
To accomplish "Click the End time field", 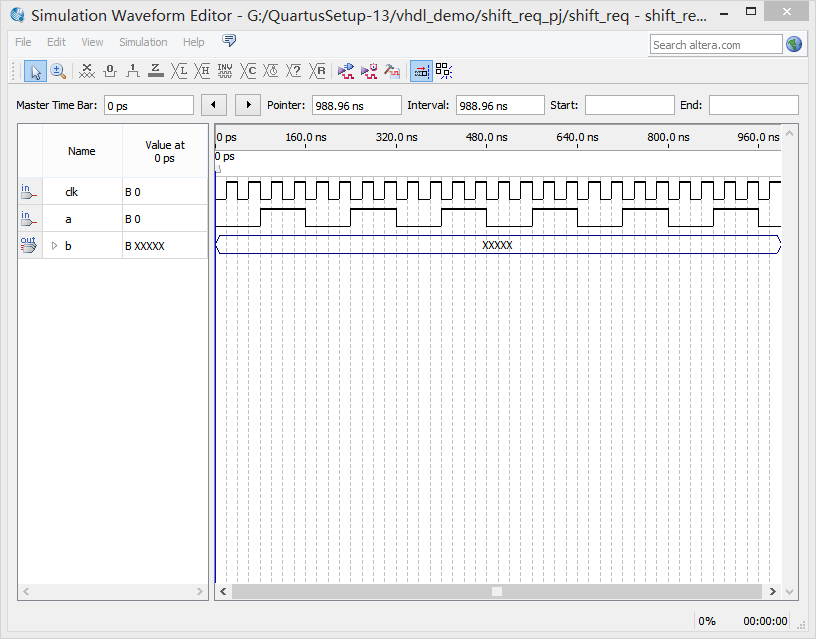I will (754, 106).
